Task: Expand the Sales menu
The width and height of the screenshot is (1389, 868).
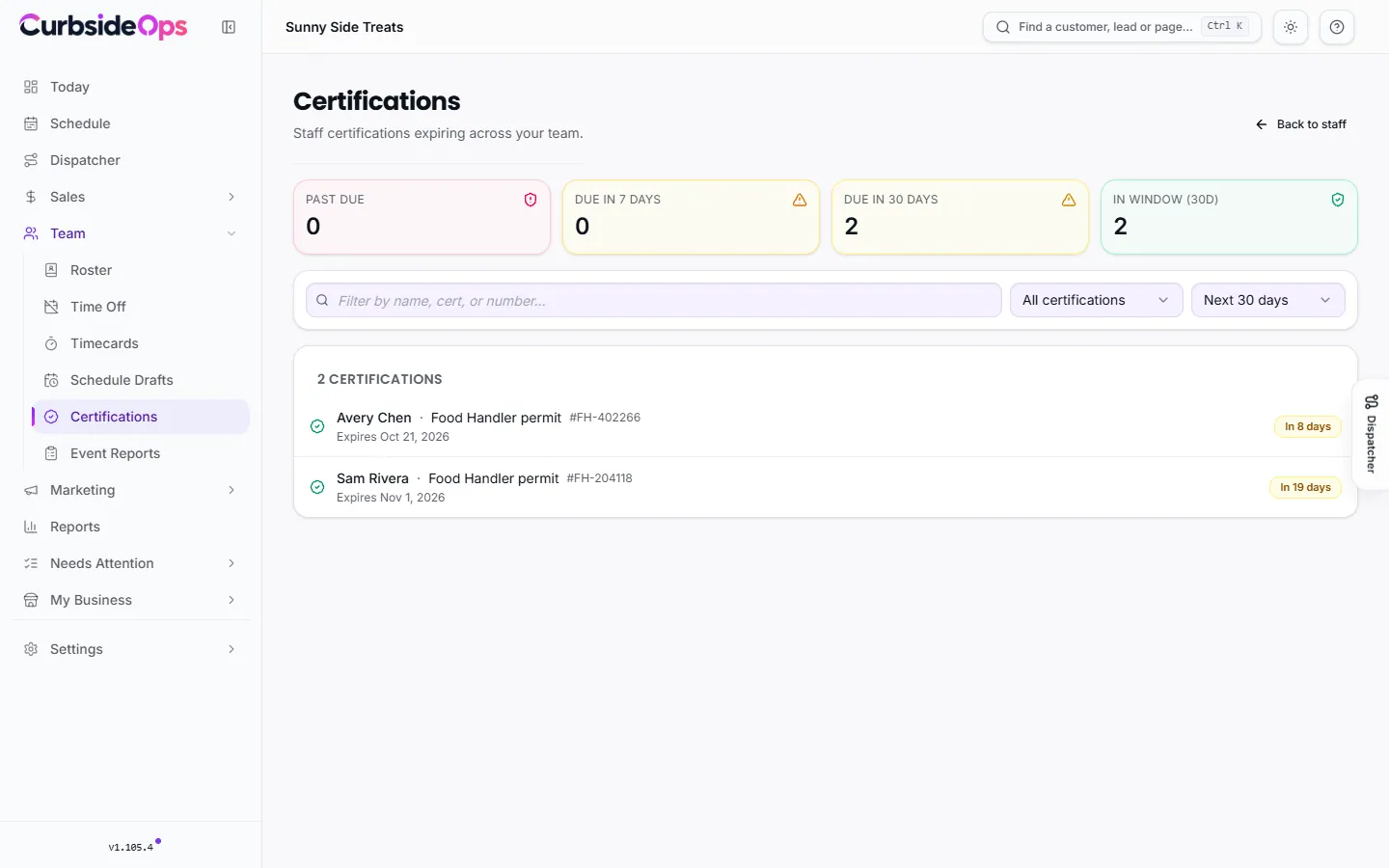Action: (130, 197)
